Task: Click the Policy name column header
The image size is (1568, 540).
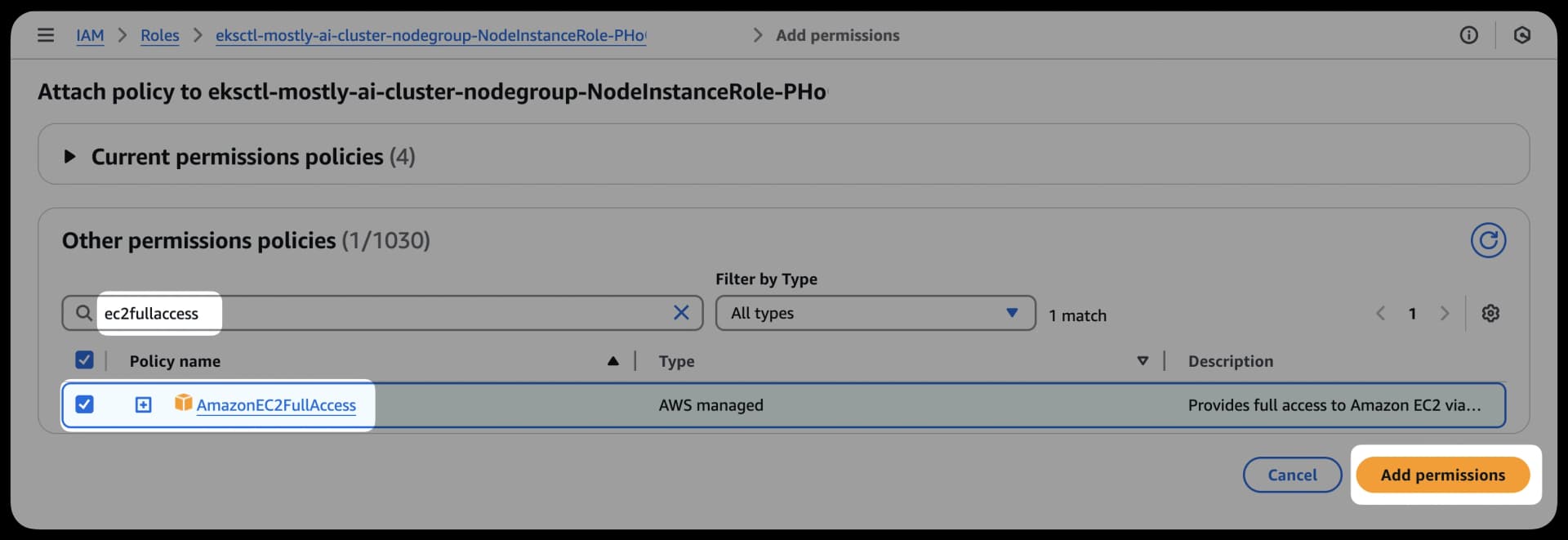Action: coord(175,361)
